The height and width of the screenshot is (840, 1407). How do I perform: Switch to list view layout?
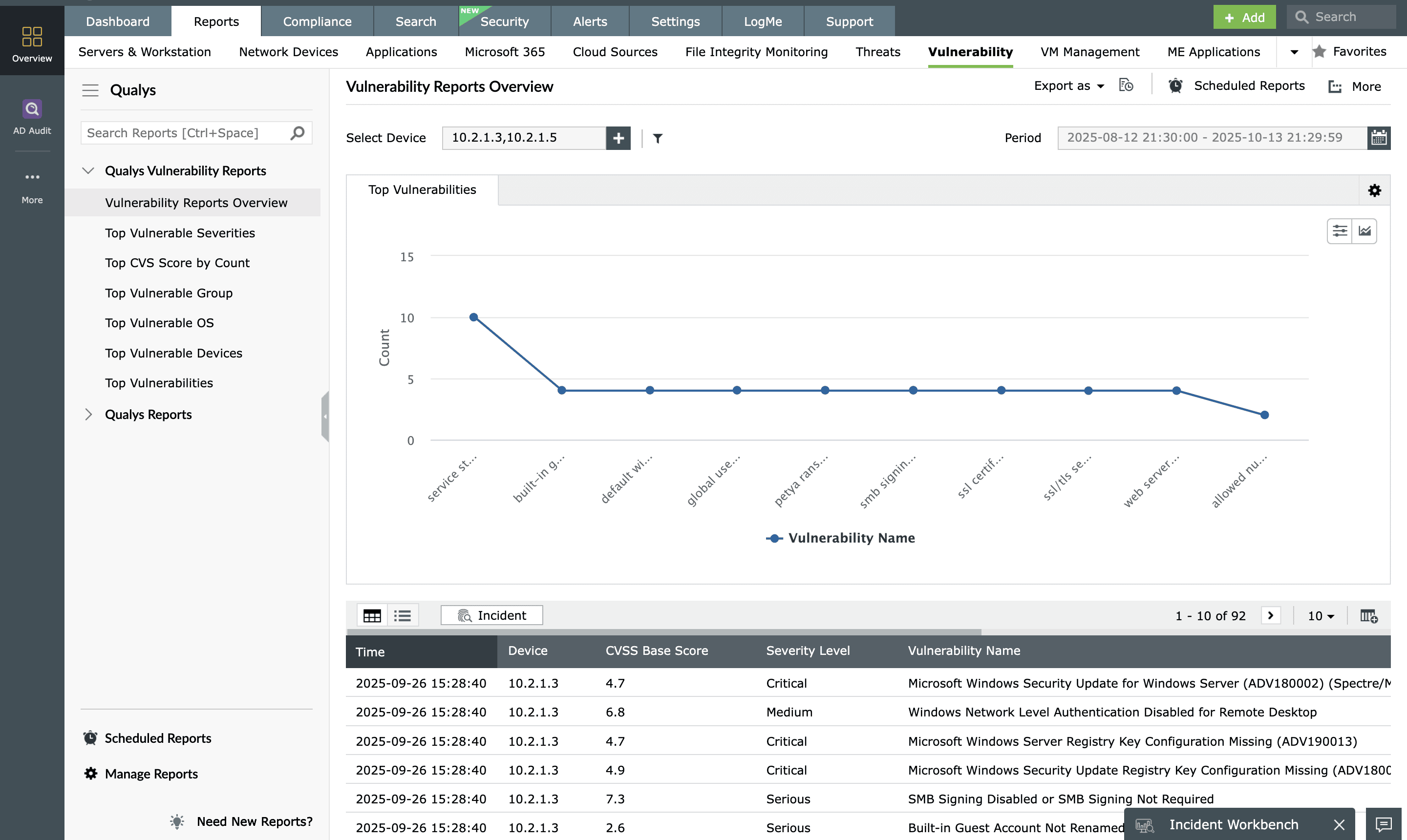[403, 615]
